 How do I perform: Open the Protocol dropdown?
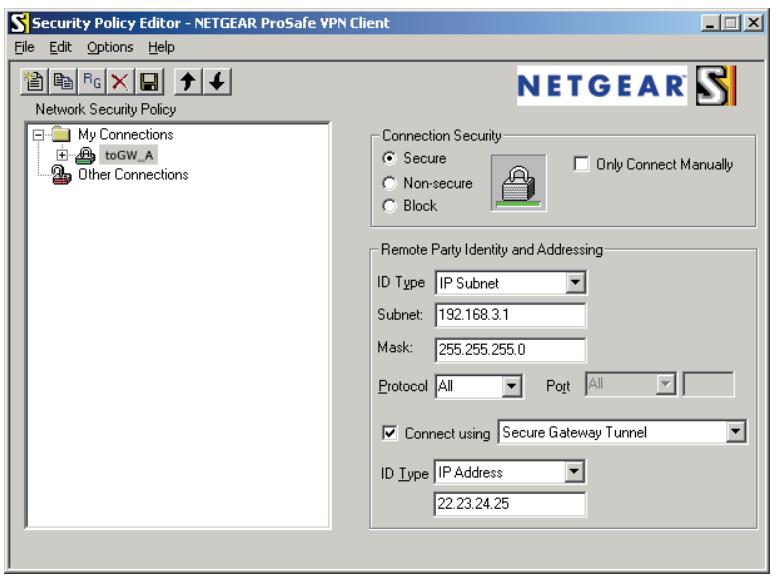pyautogui.click(x=512, y=386)
